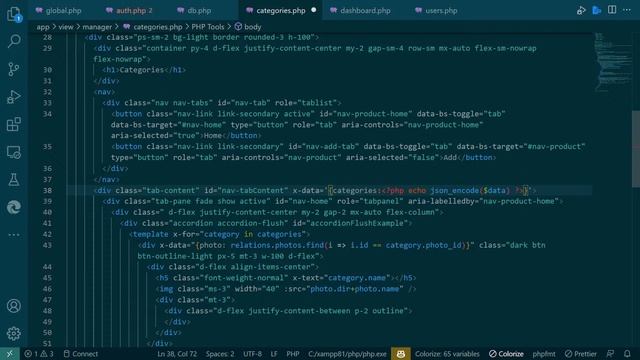Click the phpfmt status bar item
640x360 pixels.
(x=544, y=354)
